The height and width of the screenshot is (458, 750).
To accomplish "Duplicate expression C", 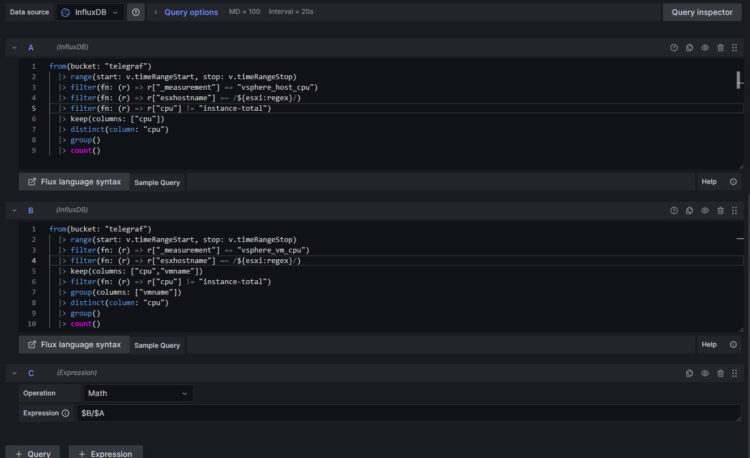I will tap(689, 373).
